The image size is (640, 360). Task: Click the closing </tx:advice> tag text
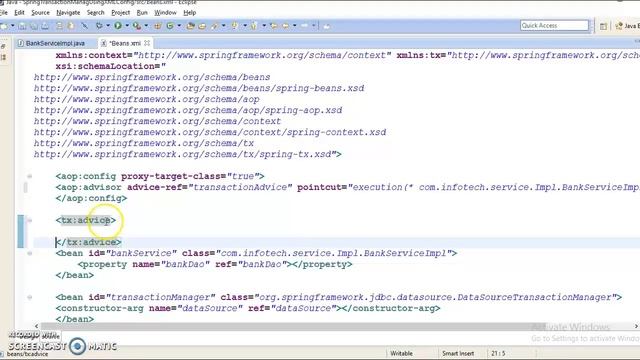click(x=89, y=242)
